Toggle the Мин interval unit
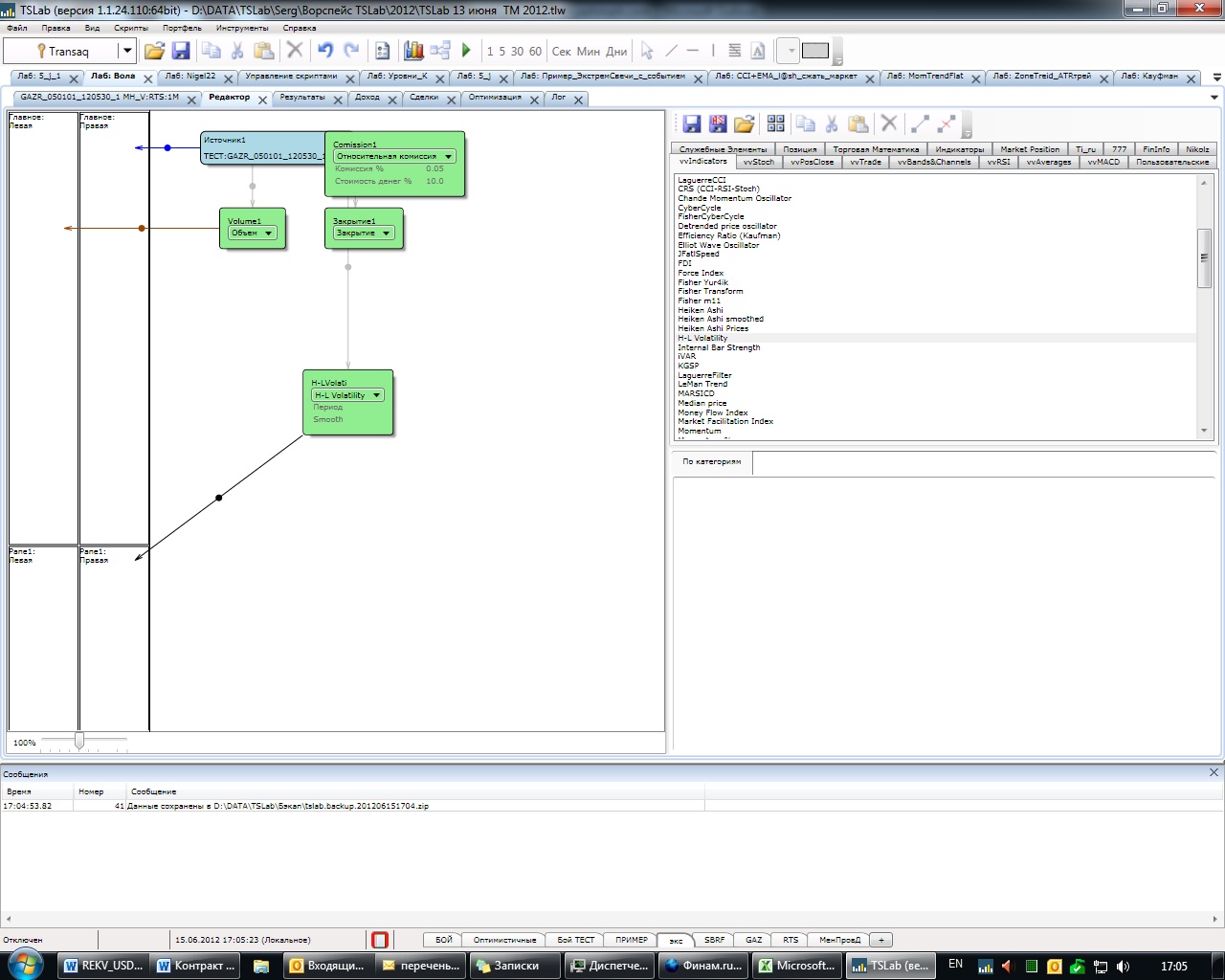Viewport: 1225px width, 980px height. (589, 52)
